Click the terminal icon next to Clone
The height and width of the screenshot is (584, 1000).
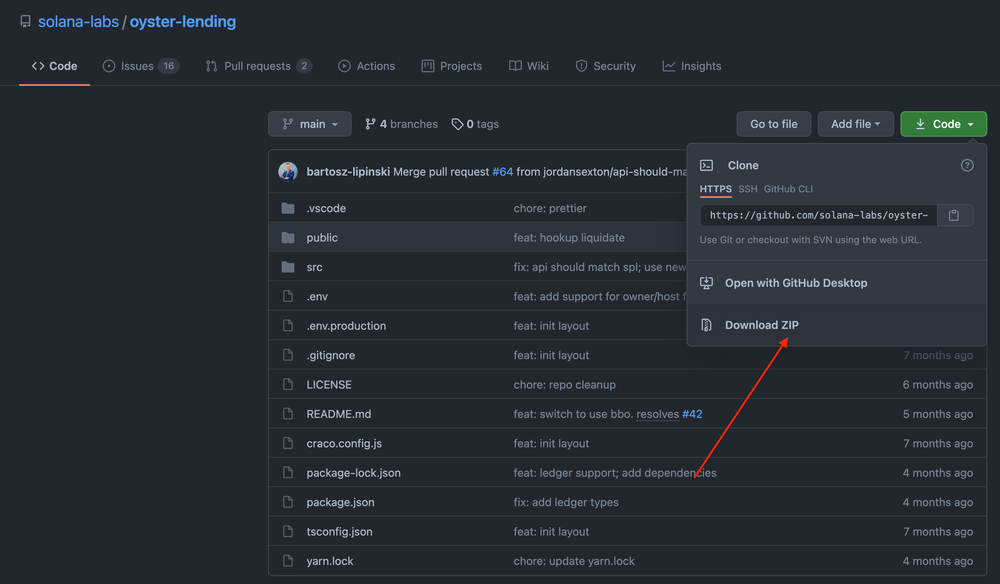pyautogui.click(x=707, y=165)
